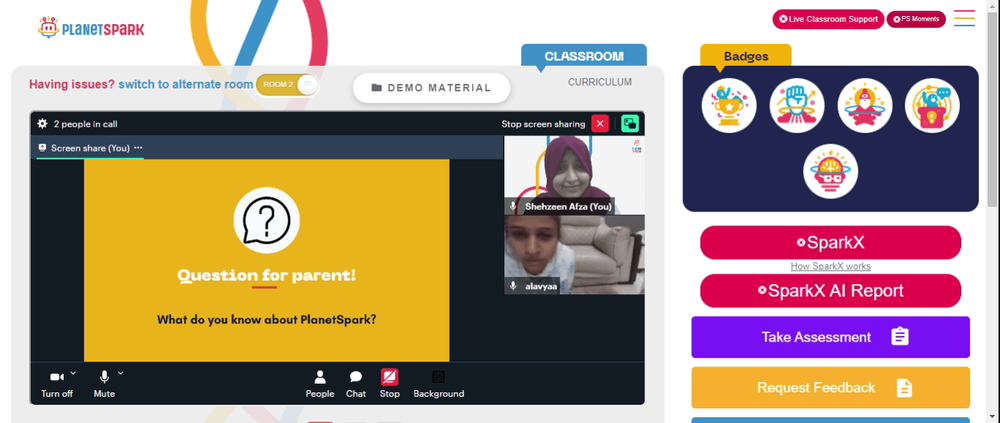1000x423 pixels.
Task: Click Take Assessment button
Action: (x=830, y=337)
